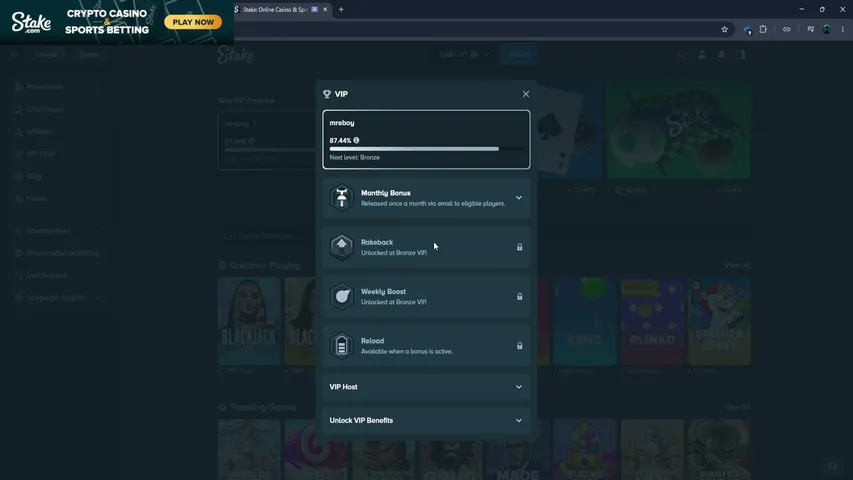Click the Weekly Boost hexagon icon
This screenshot has height=480, width=853.
(342, 296)
